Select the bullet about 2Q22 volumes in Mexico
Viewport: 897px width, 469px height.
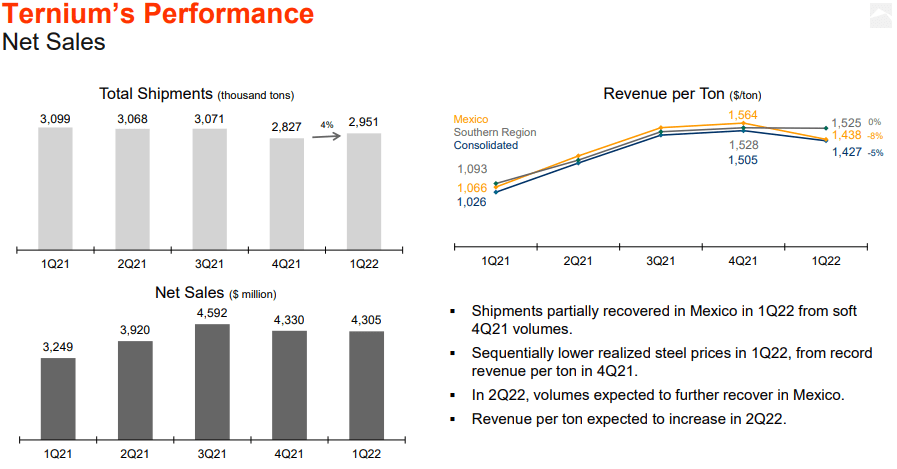point(657,395)
